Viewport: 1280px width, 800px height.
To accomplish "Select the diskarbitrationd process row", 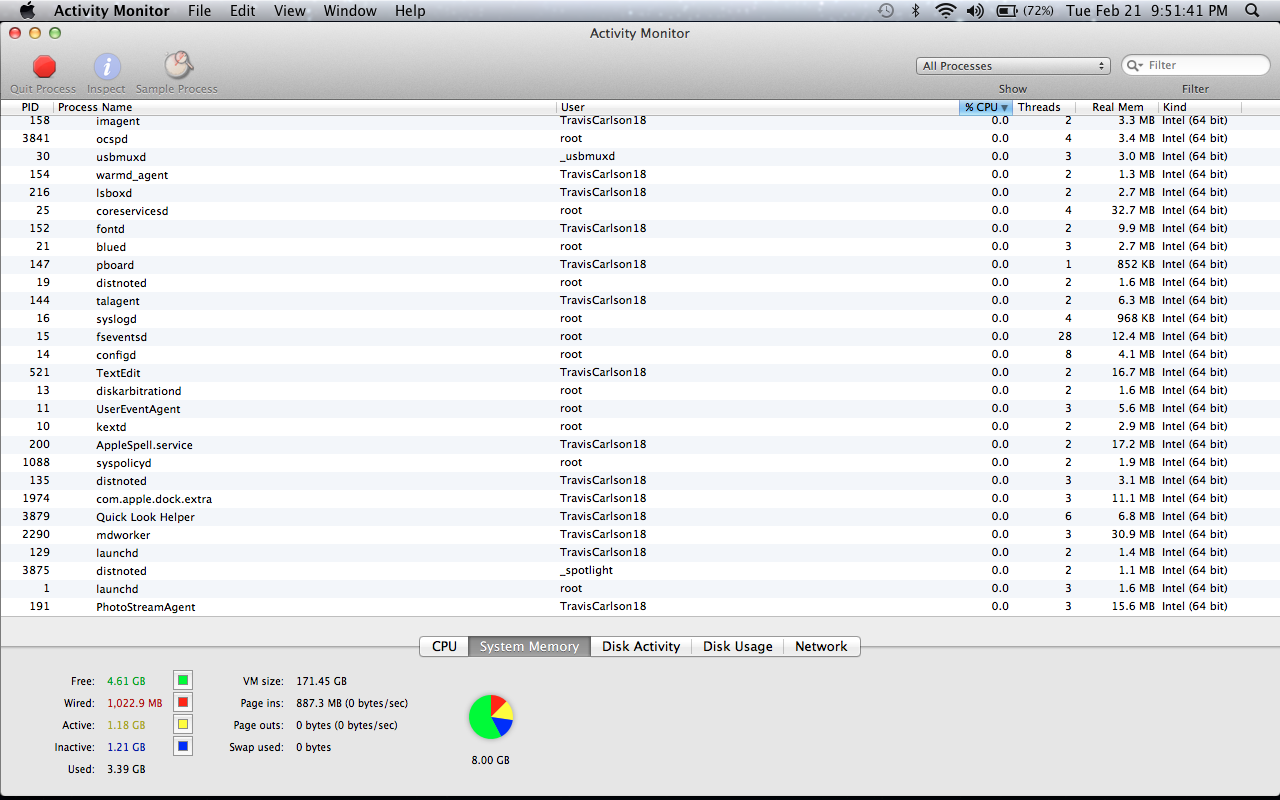I will click(x=640, y=390).
